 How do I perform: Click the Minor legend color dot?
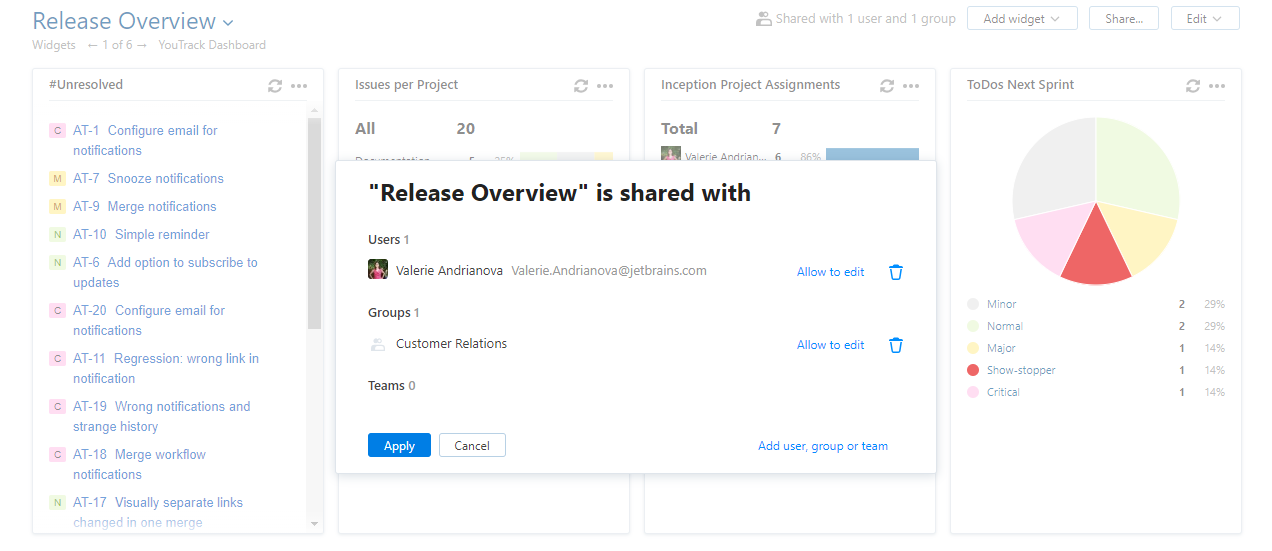tap(973, 304)
